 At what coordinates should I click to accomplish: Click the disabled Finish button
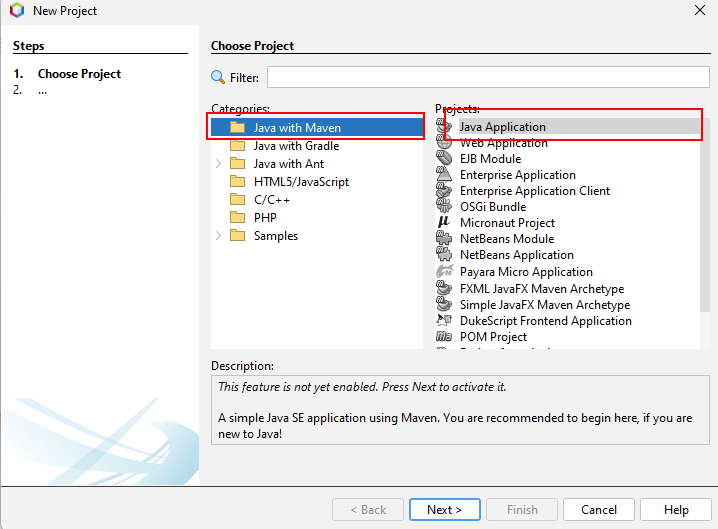click(522, 510)
